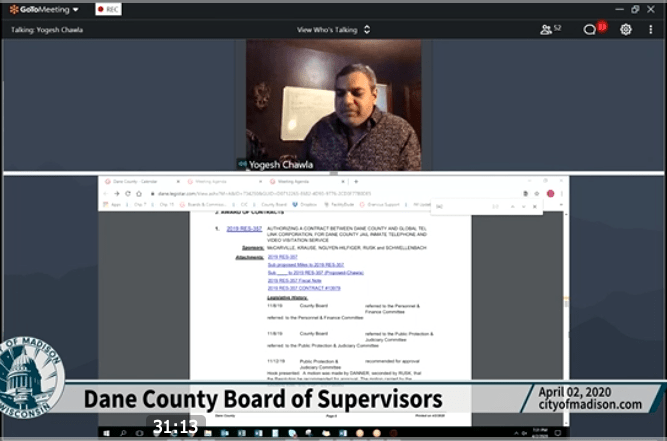Viewport: 667px width, 441px height.
Task: Open Windows Task View
Action: [140, 433]
